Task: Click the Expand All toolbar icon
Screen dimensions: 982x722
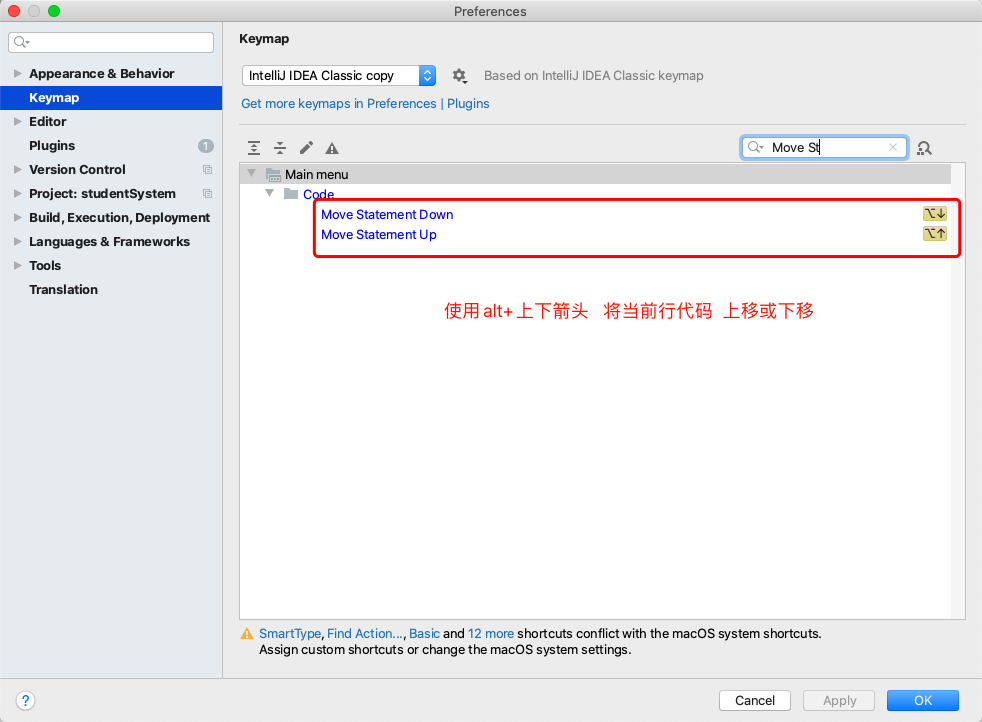Action: click(254, 148)
